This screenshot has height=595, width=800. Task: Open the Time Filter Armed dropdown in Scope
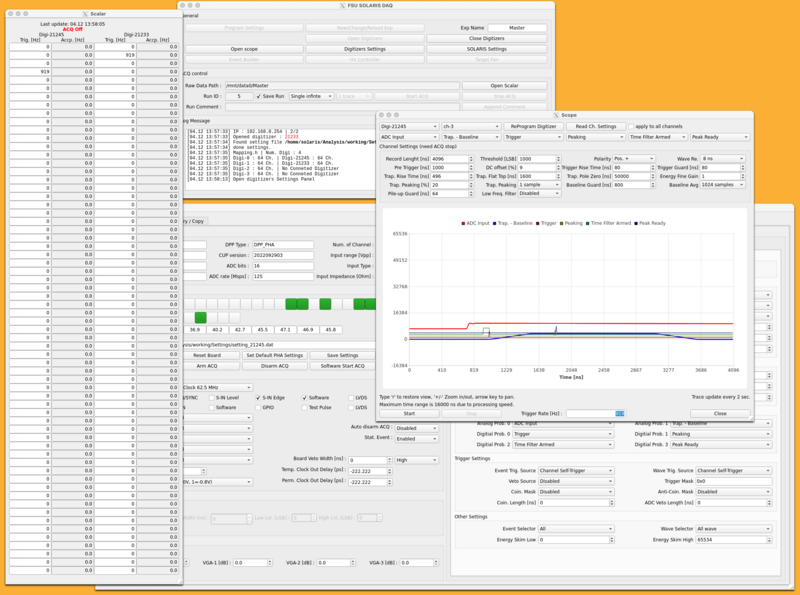(658, 137)
